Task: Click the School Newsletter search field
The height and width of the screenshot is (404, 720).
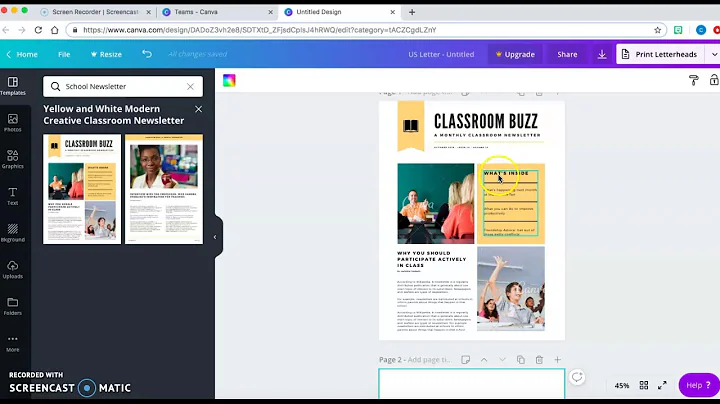Action: pos(123,86)
